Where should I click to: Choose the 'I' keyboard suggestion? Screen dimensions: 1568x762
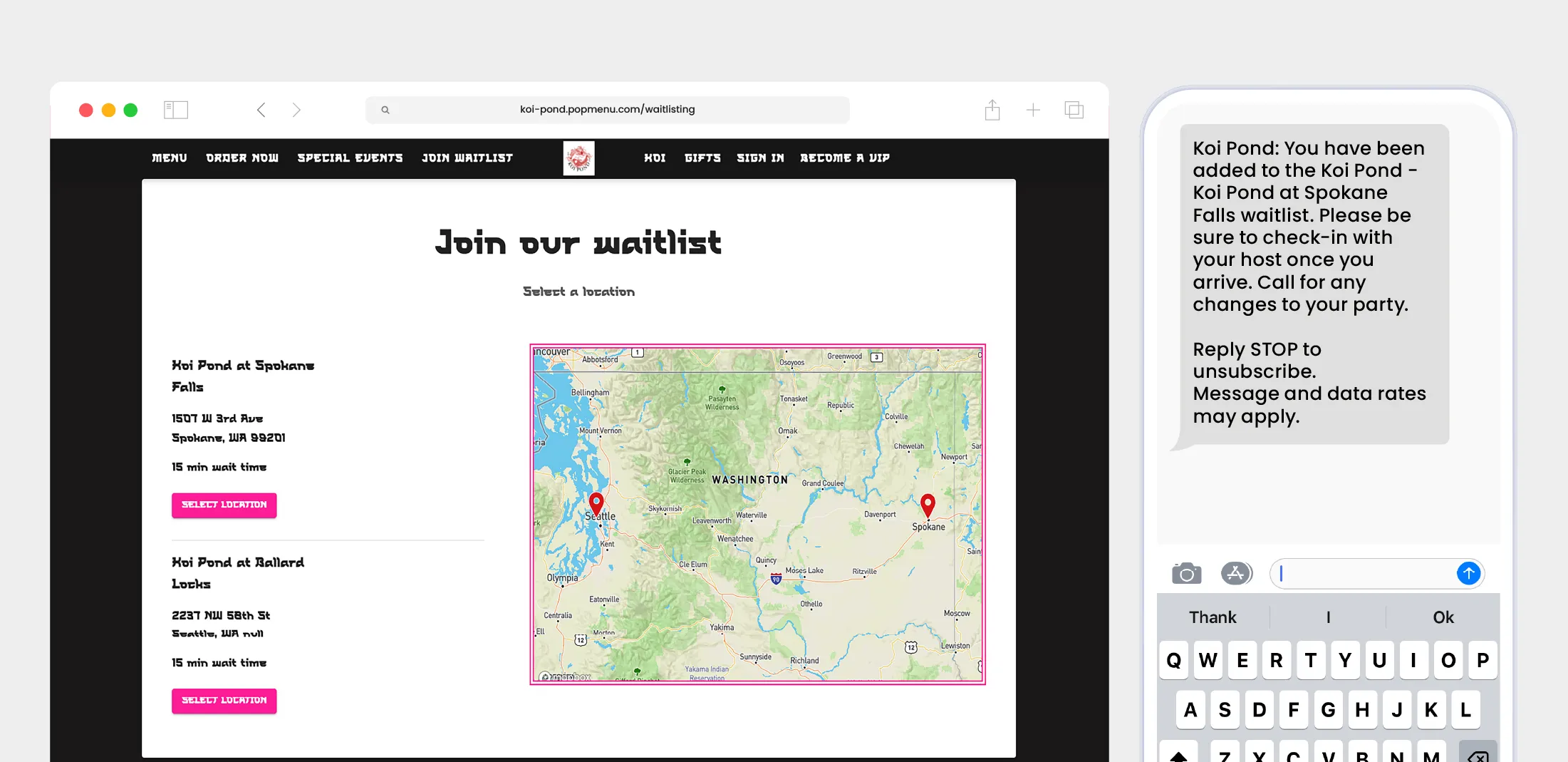tap(1328, 617)
